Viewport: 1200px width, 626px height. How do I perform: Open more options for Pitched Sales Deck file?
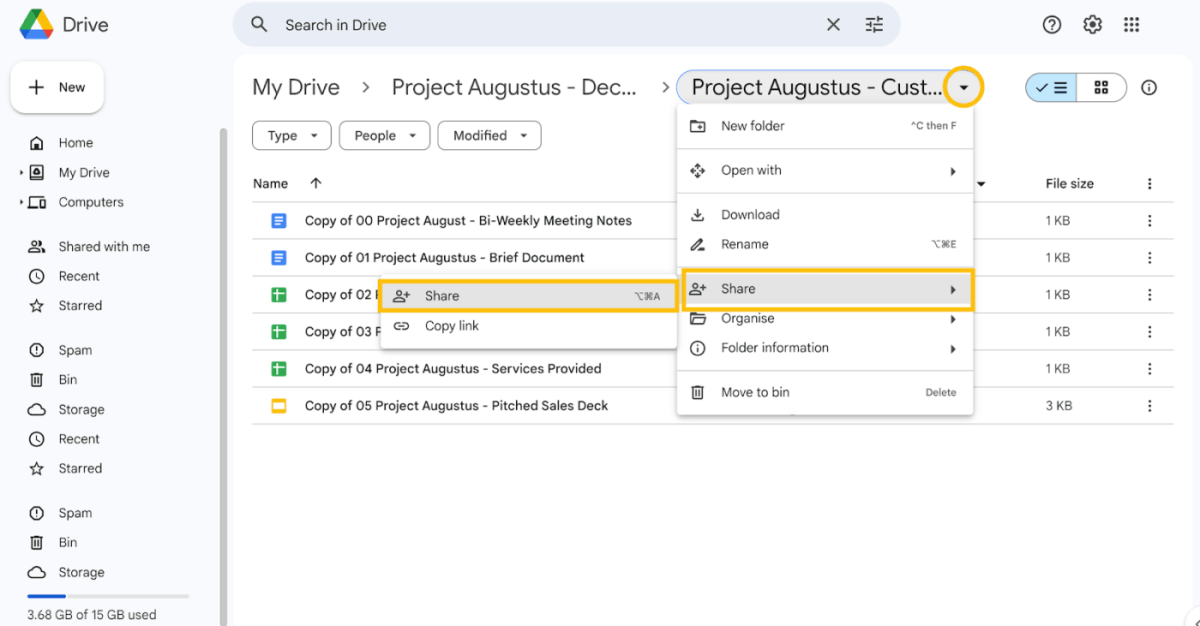click(x=1149, y=405)
